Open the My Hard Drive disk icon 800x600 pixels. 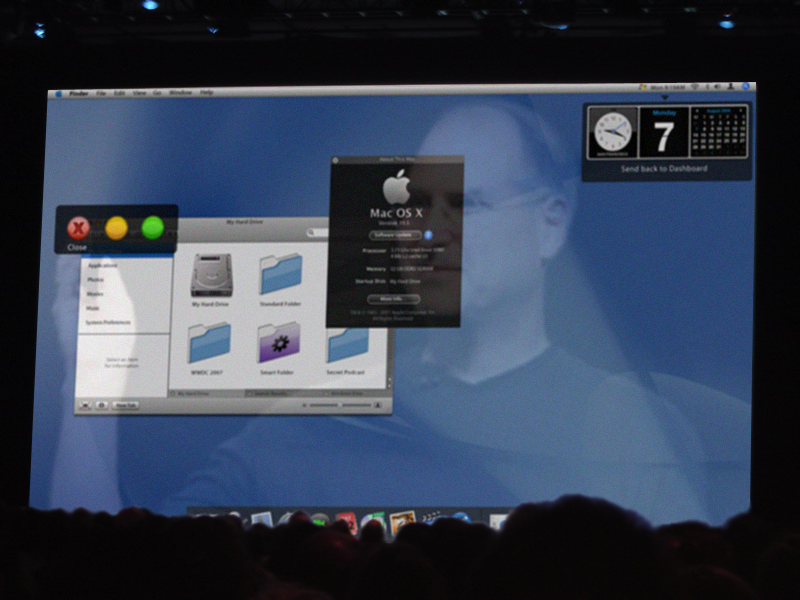click(211, 276)
